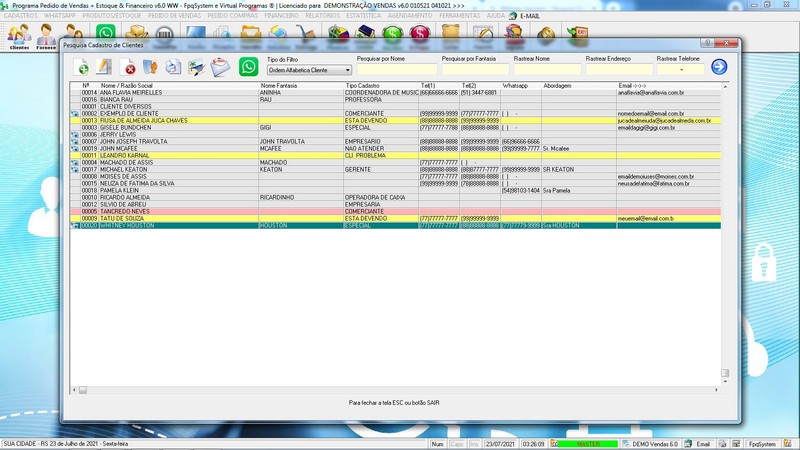Select row LEANDRO KARNAL
This screenshot has width=800, height=450.
pos(395,156)
